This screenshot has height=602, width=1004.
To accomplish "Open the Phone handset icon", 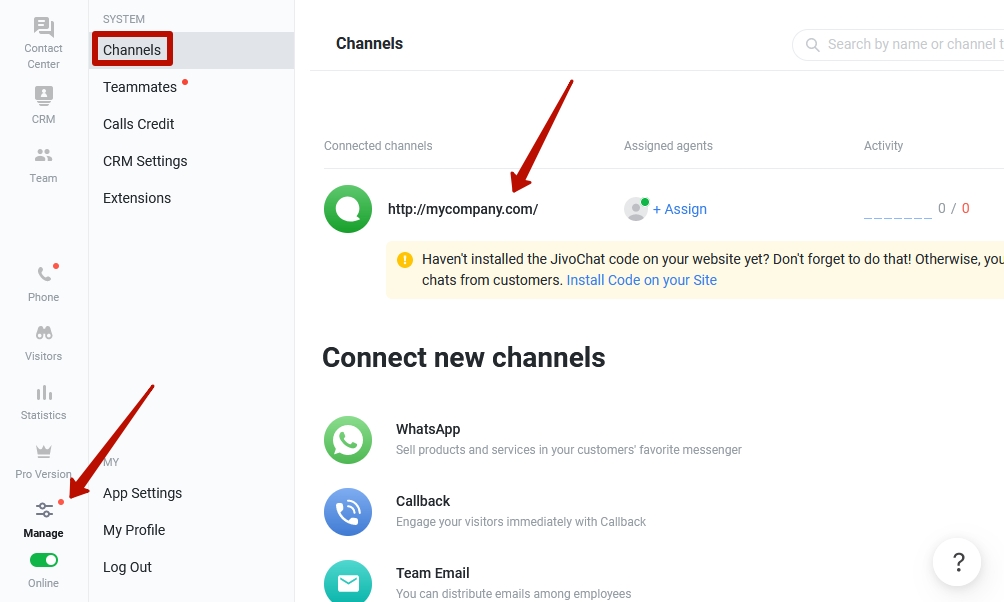I will point(44,274).
